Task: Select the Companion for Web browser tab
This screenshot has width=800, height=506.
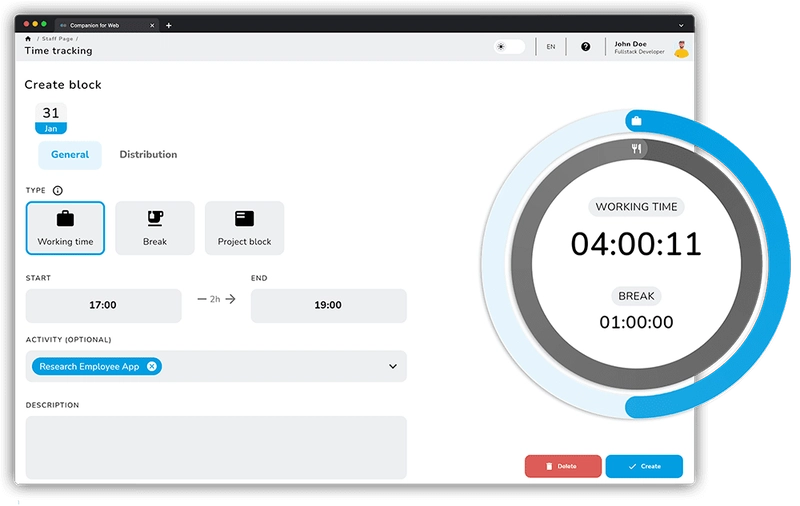Action: (107, 25)
